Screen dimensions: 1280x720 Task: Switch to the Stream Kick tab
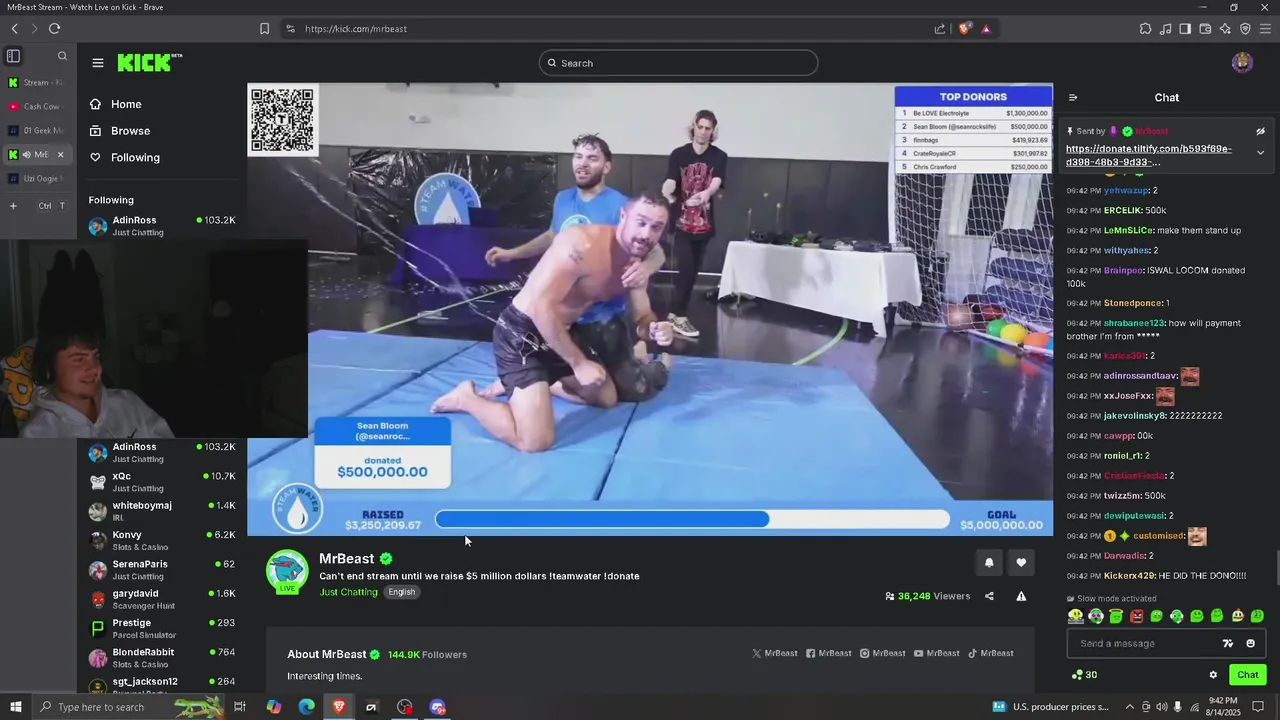pyautogui.click(x=38, y=82)
